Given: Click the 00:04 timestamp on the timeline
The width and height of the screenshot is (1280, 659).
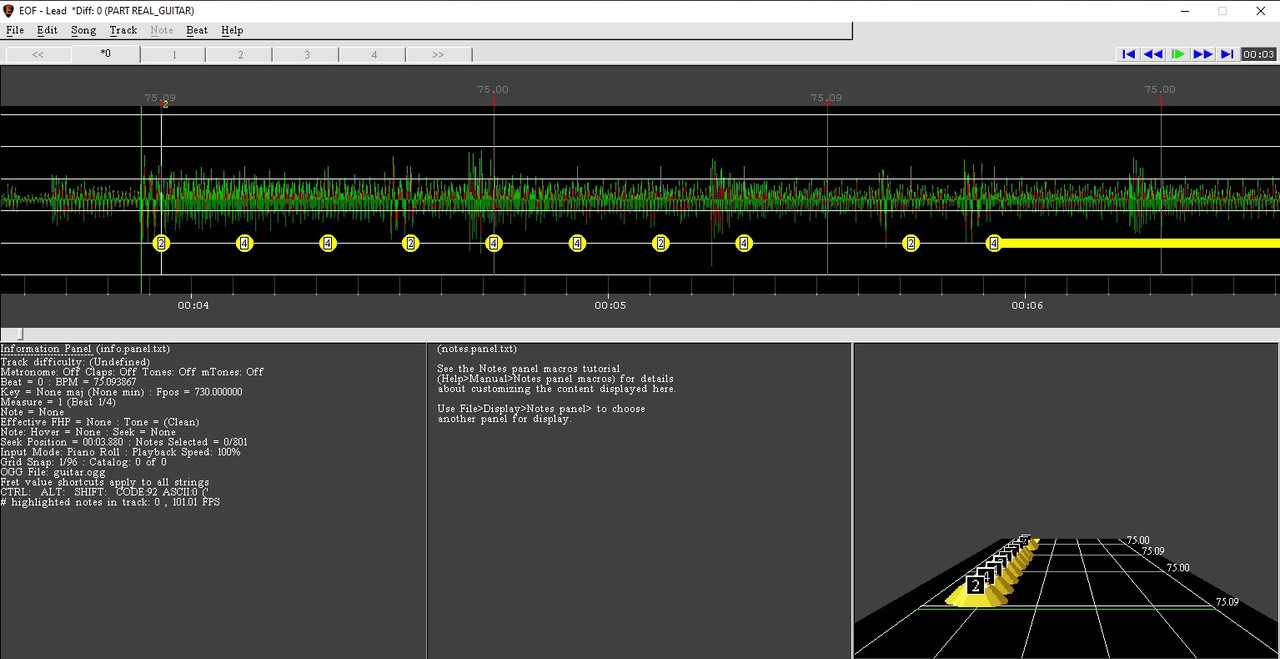Looking at the screenshot, I should coord(193,305).
